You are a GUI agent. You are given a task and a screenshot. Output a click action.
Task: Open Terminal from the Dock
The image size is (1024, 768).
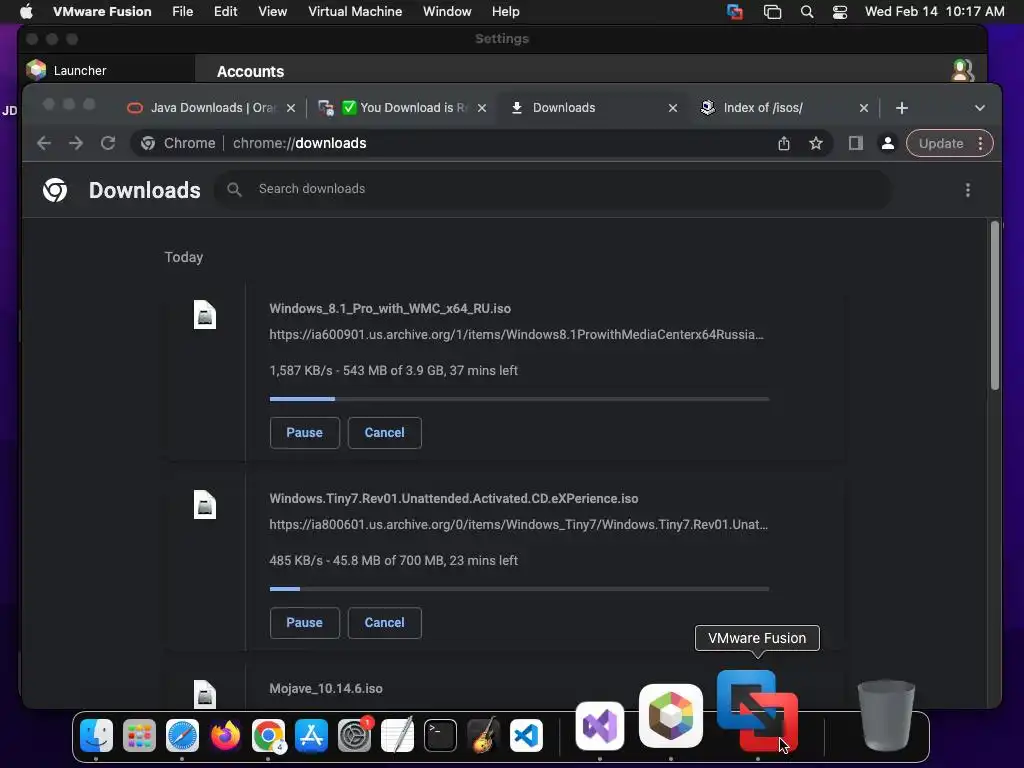(x=440, y=735)
